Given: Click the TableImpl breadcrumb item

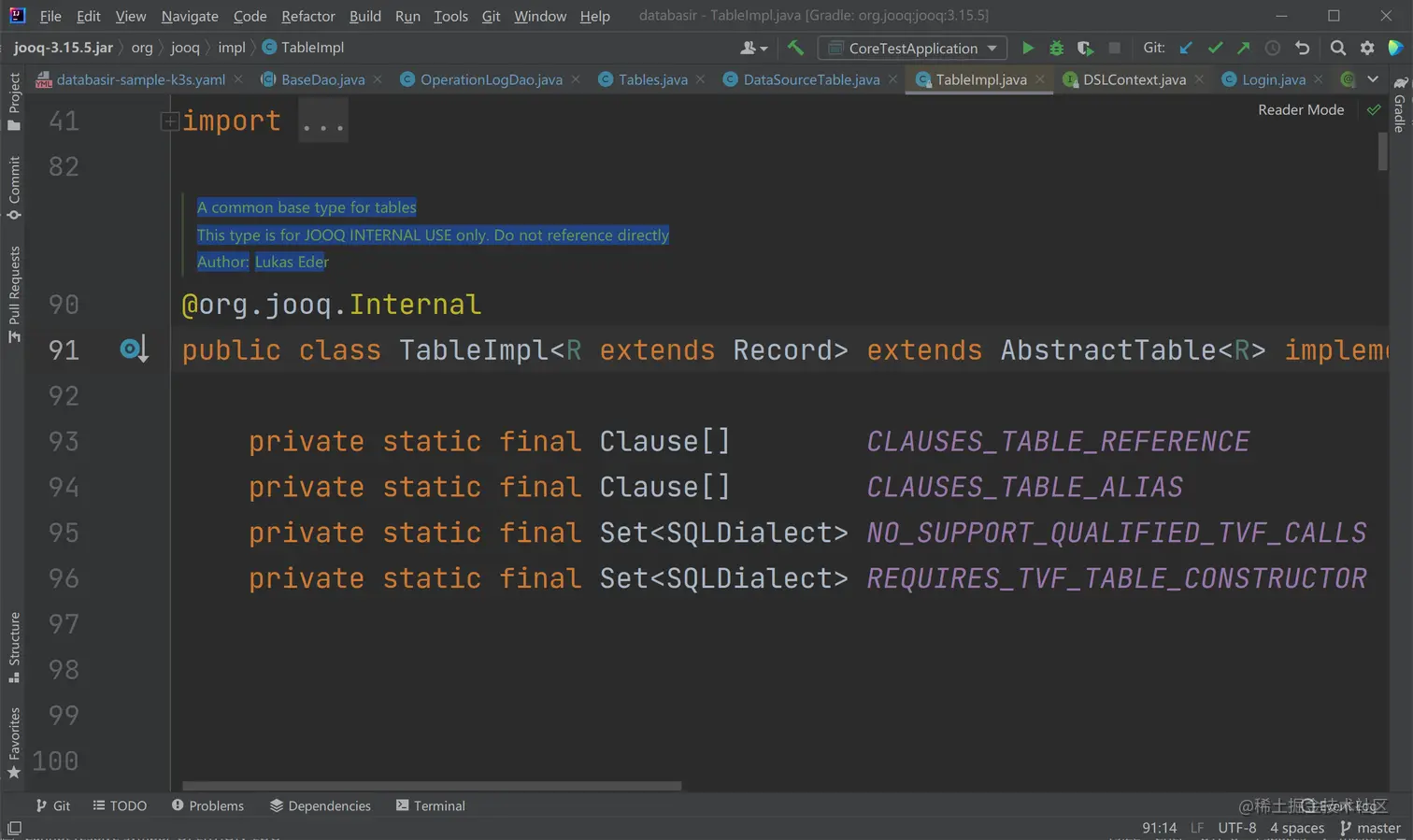Looking at the screenshot, I should 303,48.
